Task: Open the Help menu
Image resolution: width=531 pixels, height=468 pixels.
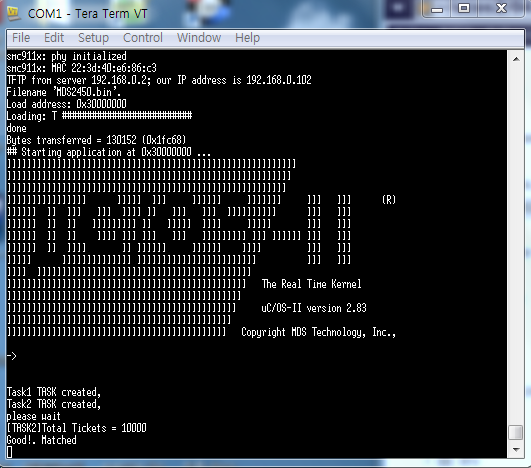Action: point(248,38)
